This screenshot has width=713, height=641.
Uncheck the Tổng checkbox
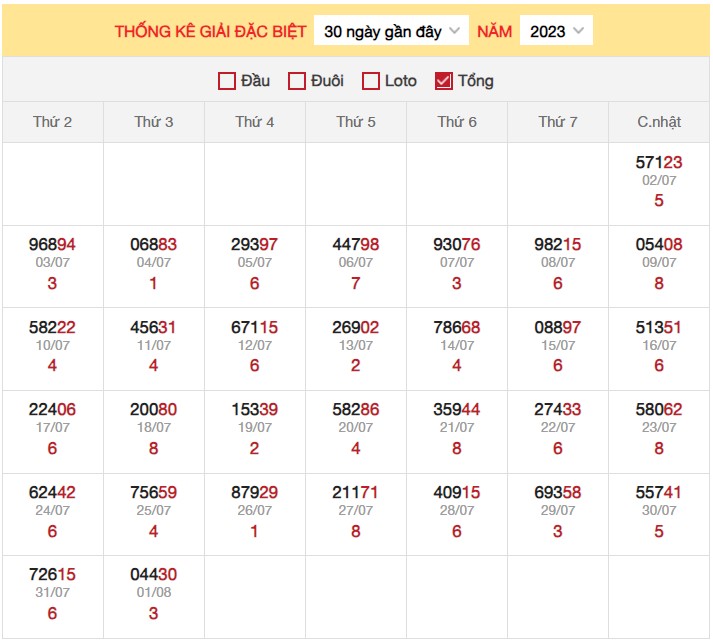pos(444,81)
